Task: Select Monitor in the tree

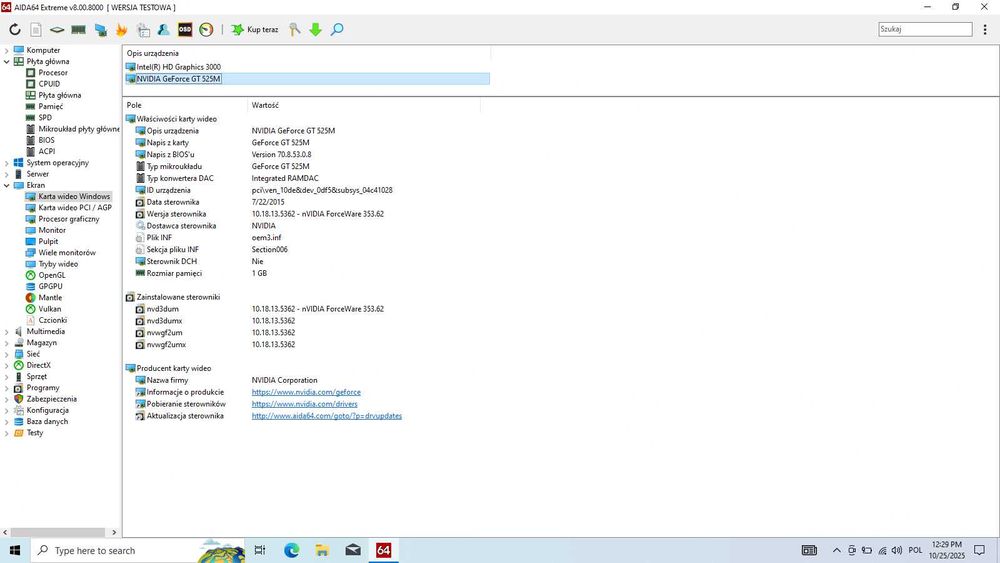Action: click(52, 230)
